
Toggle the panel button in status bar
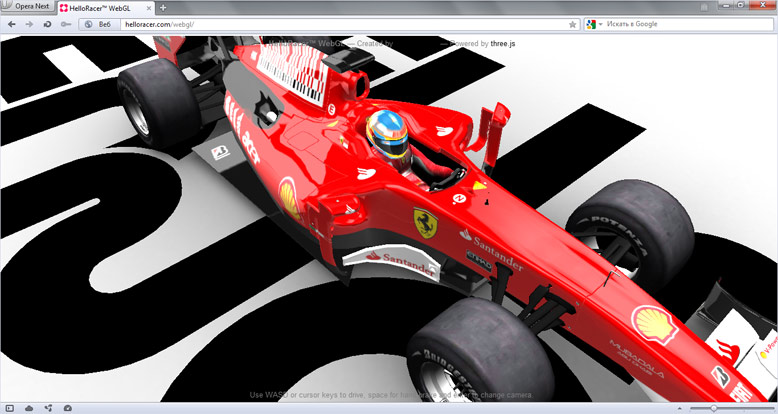coord(9,408)
